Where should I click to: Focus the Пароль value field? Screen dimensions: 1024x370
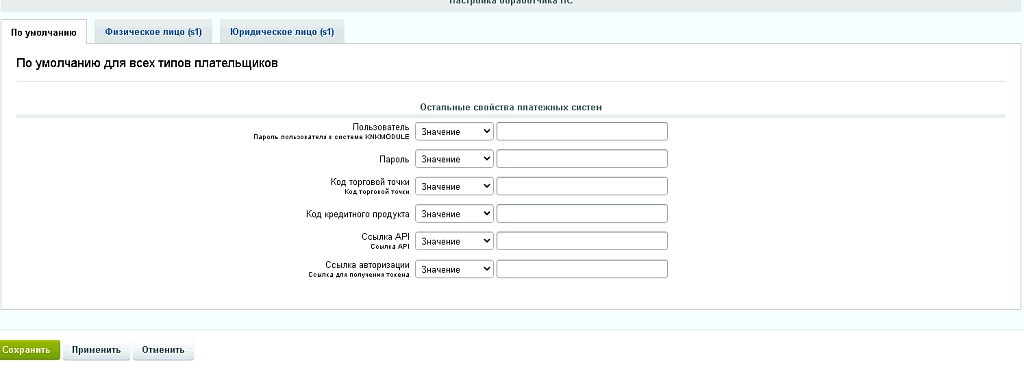point(582,159)
